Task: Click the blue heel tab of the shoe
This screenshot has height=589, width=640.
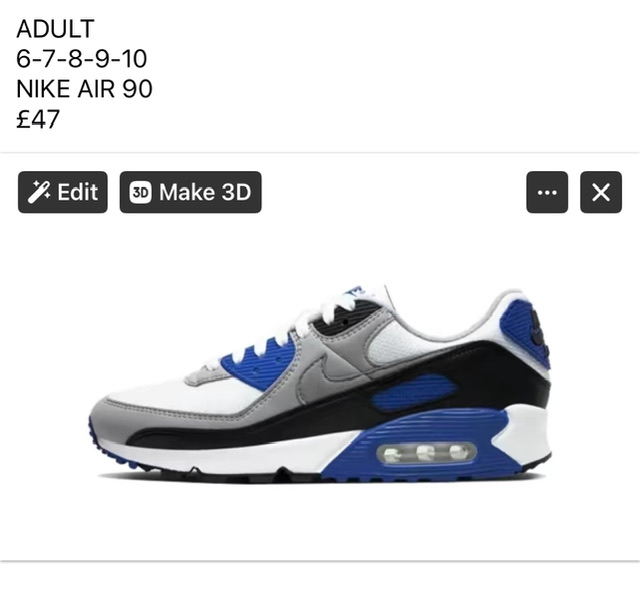Action: (x=536, y=331)
